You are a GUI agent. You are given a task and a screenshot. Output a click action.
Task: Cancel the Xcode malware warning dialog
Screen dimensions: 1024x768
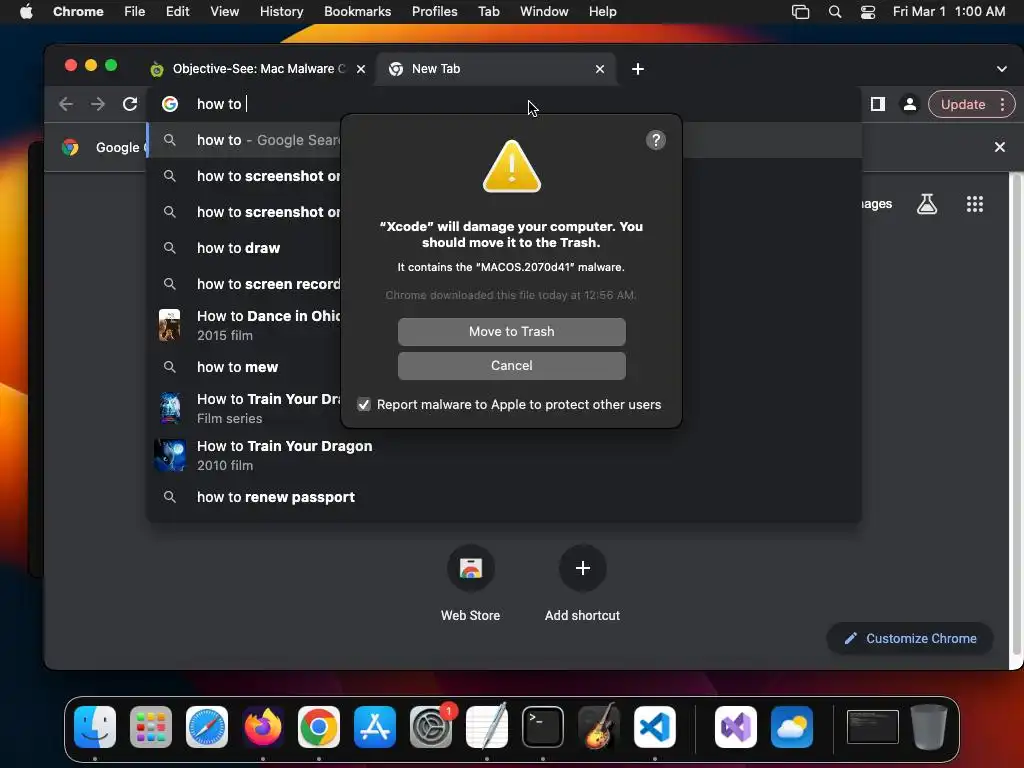coord(511,366)
